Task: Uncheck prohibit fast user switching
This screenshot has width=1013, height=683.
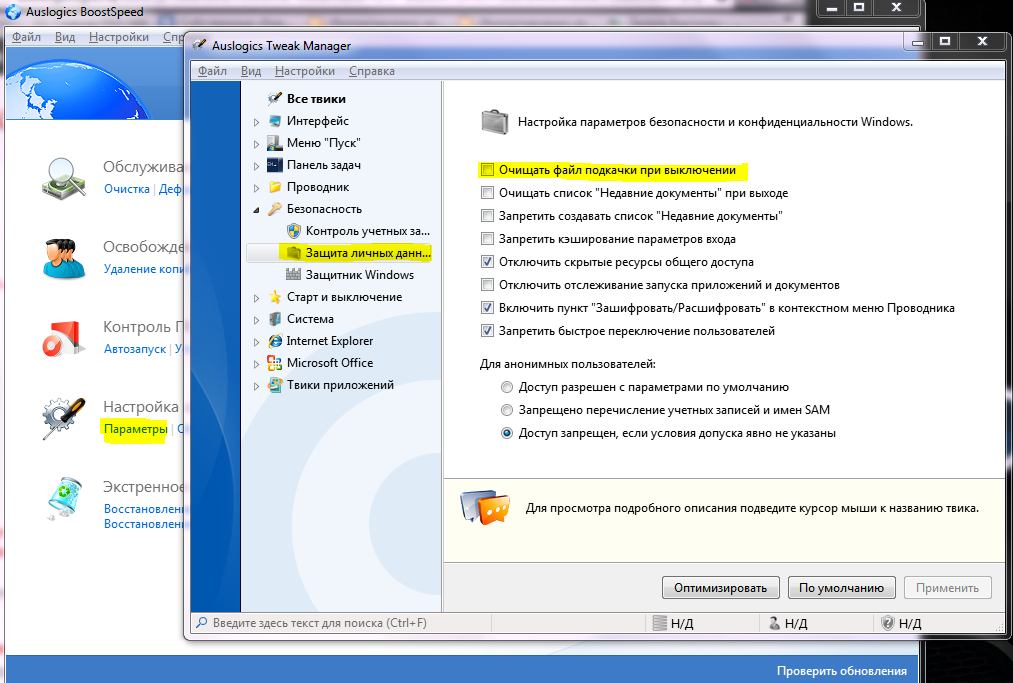Action: [487, 331]
